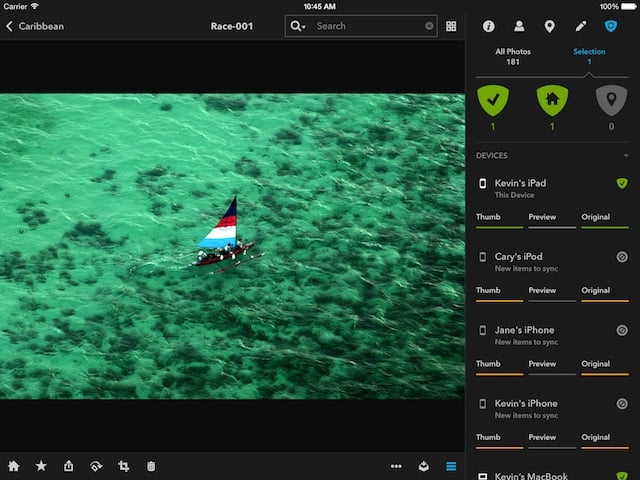The height and width of the screenshot is (480, 640).
Task: Toggle the sidebar list panel icon
Action: pos(451,466)
